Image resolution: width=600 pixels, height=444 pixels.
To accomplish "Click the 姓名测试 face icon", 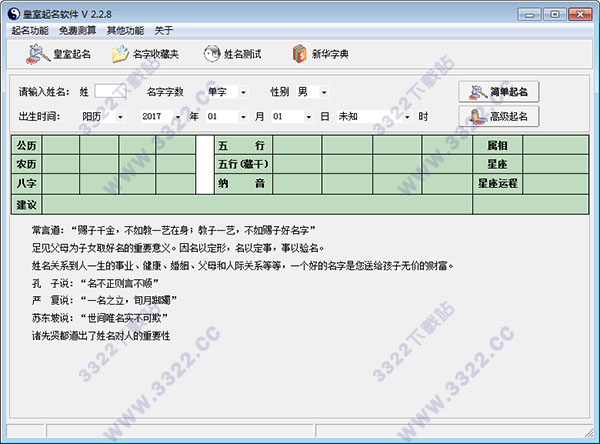I will pos(212,54).
